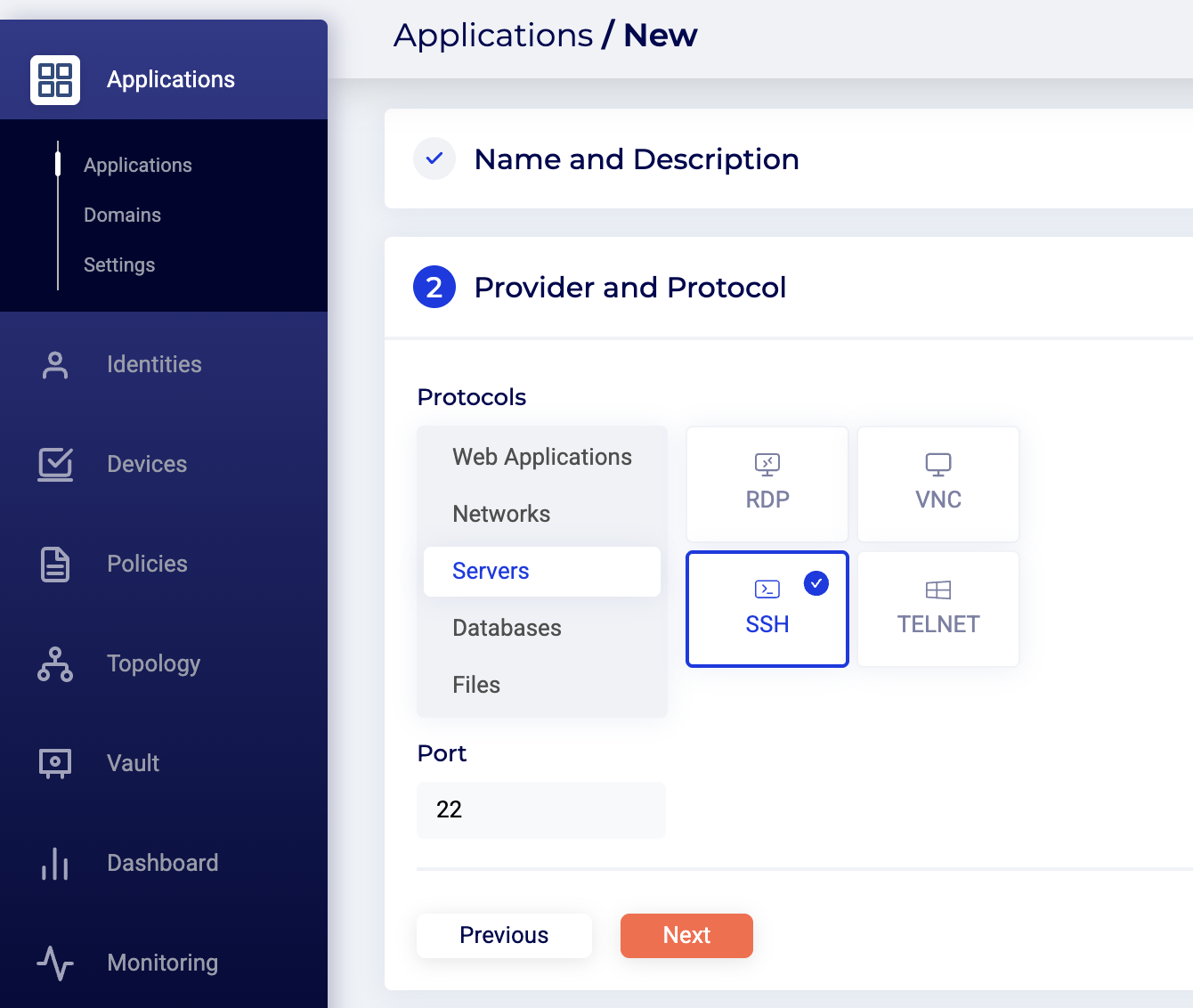The image size is (1193, 1008).
Task: Select the RDP protocol option
Action: coord(767,484)
